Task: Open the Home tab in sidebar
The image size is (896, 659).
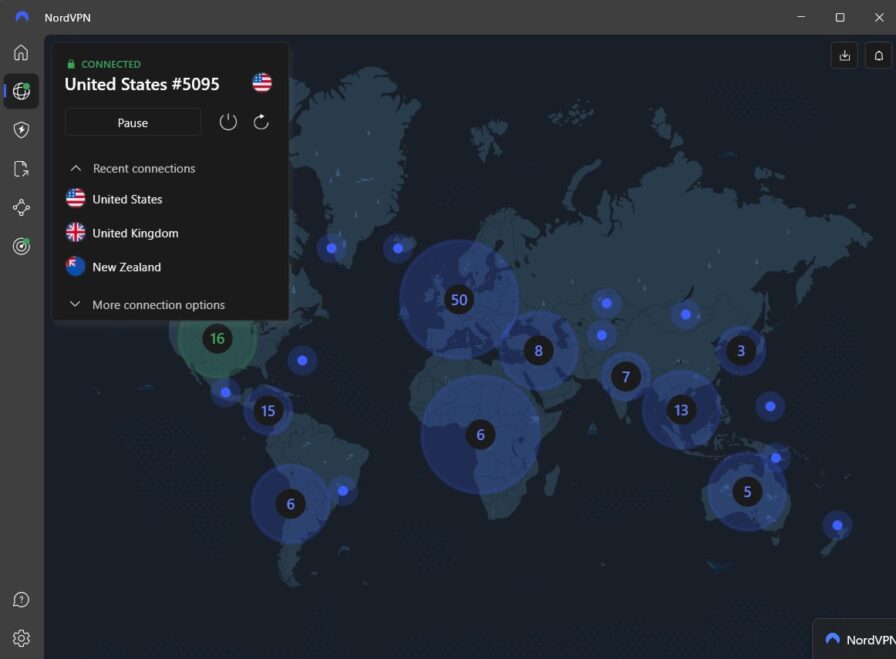Action: [x=21, y=53]
